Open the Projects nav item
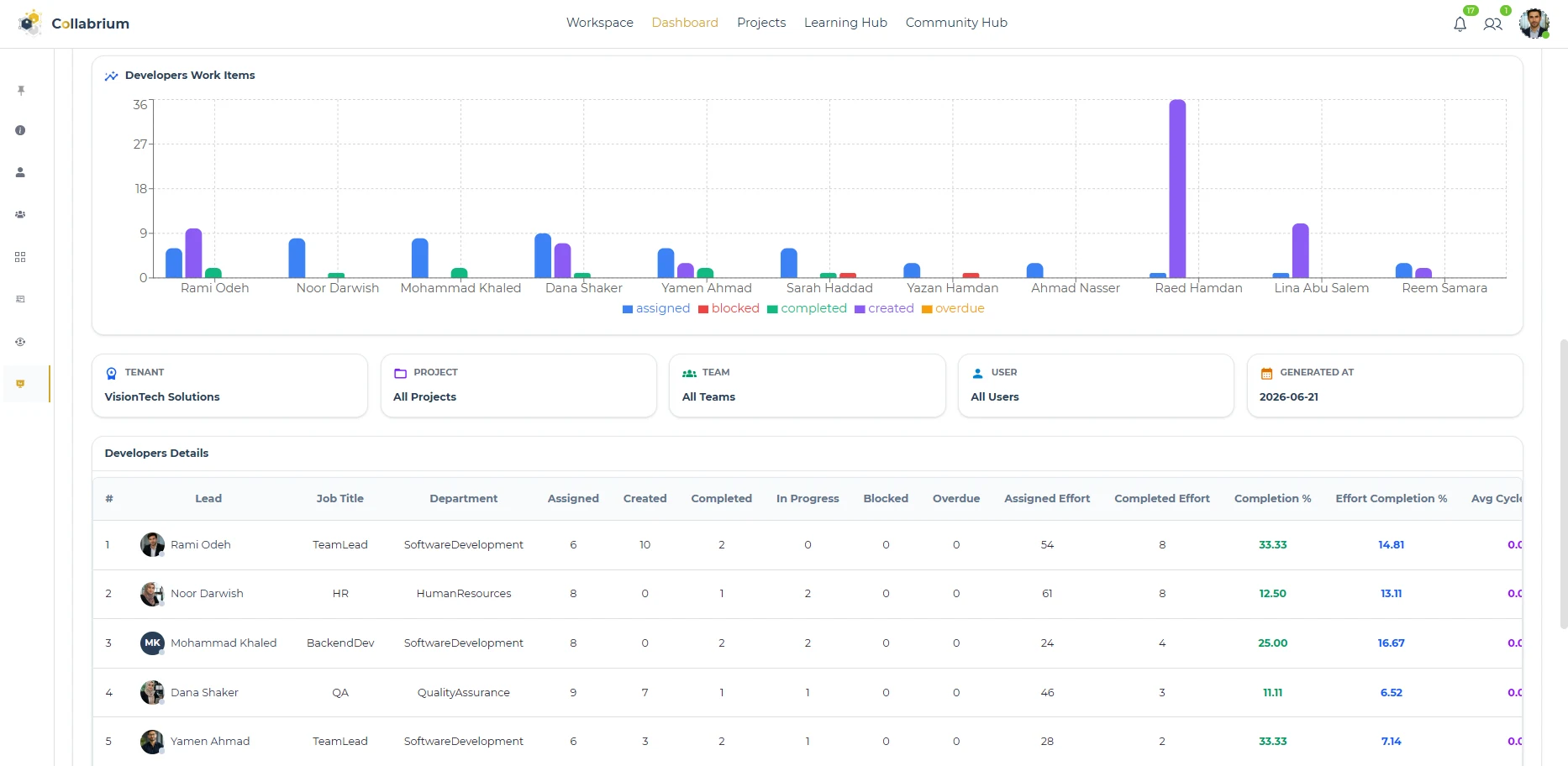Viewport: 1568px width, 766px height. [x=761, y=23]
